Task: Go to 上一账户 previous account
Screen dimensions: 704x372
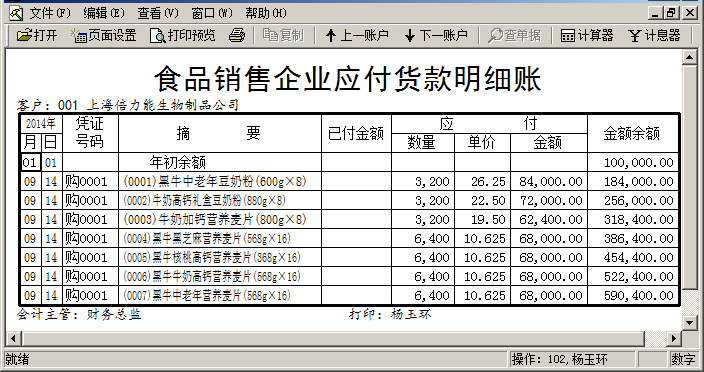Action: click(357, 35)
